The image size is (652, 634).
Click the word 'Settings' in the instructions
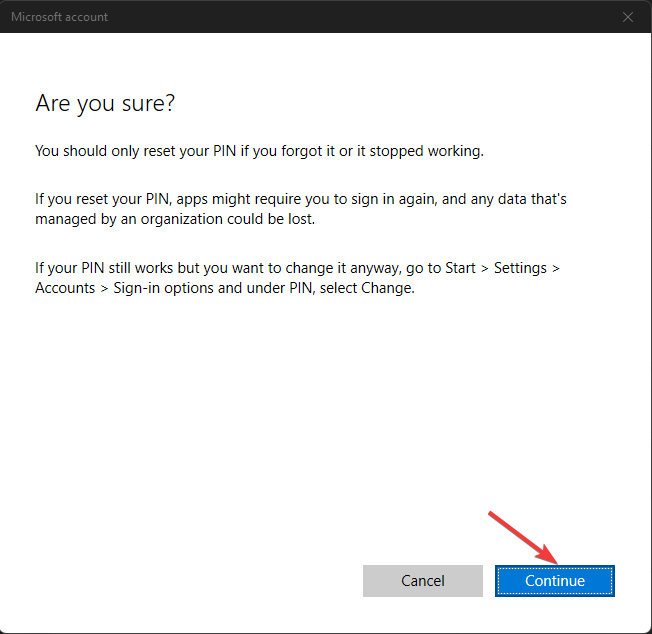(x=520, y=269)
